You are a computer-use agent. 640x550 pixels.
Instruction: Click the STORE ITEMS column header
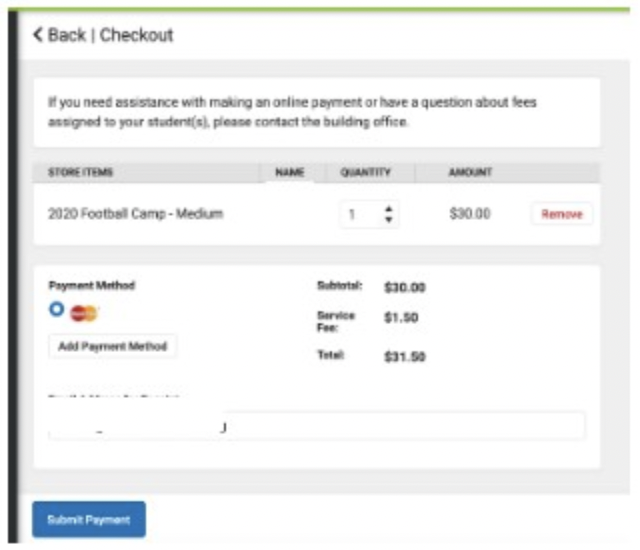[80, 172]
